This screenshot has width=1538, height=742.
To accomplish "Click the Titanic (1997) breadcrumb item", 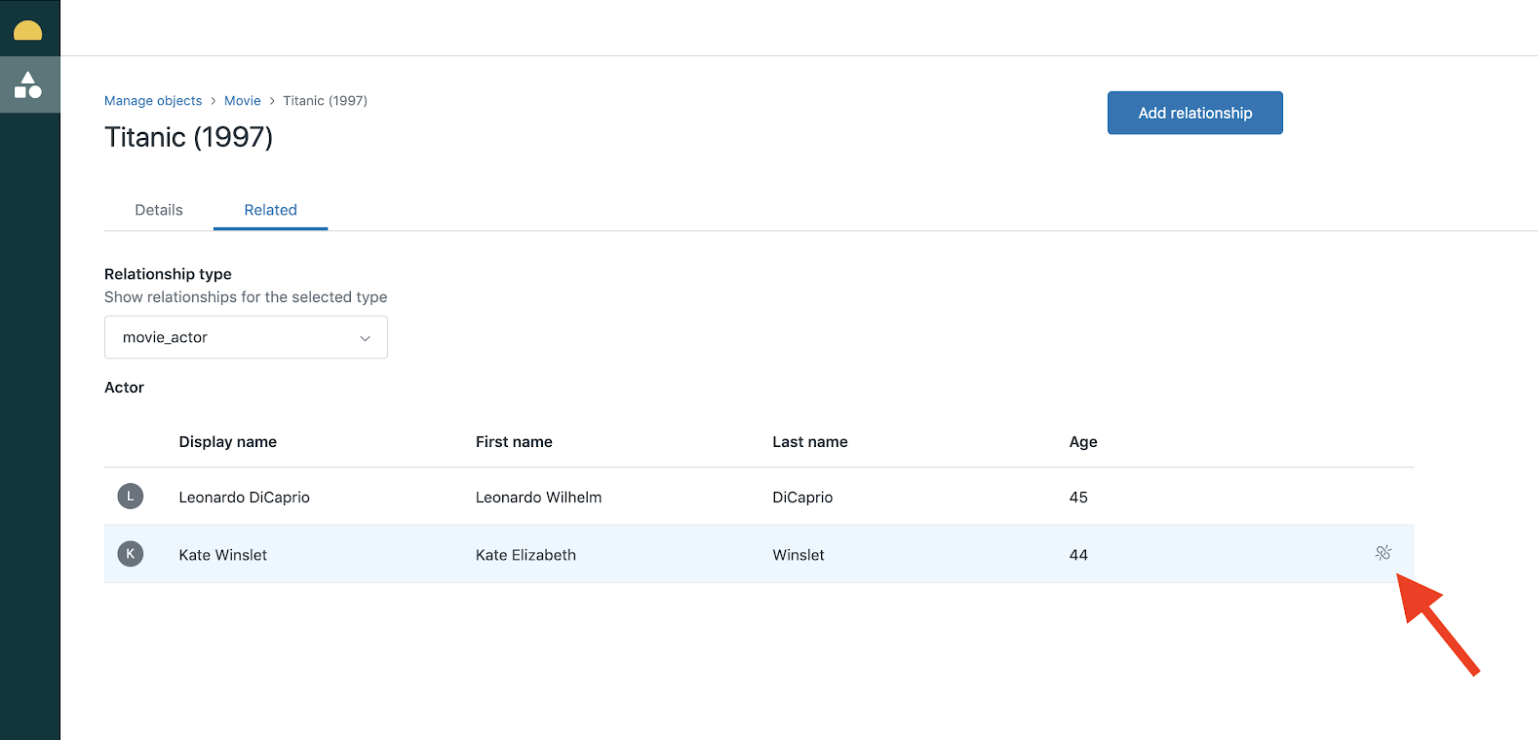I will coord(325,101).
